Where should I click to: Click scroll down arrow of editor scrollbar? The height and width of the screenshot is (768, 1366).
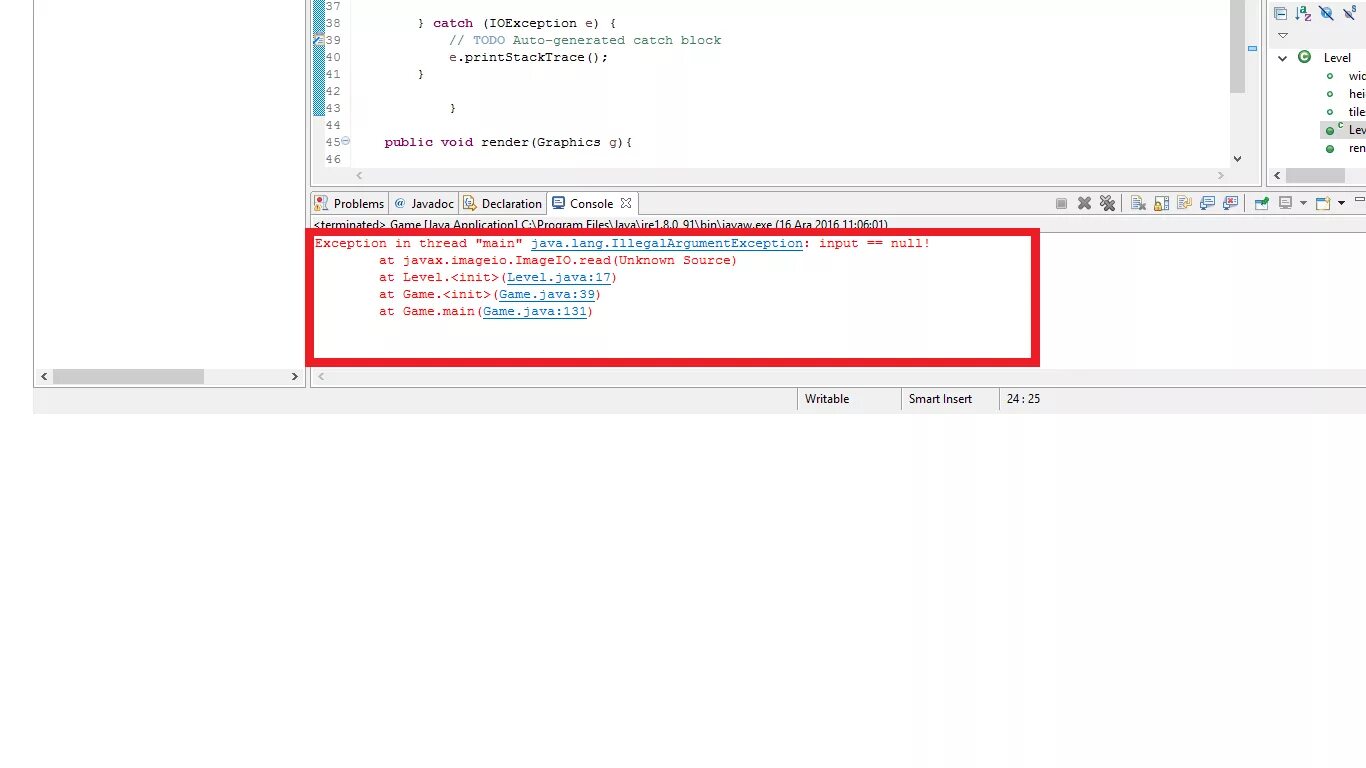coord(1237,158)
